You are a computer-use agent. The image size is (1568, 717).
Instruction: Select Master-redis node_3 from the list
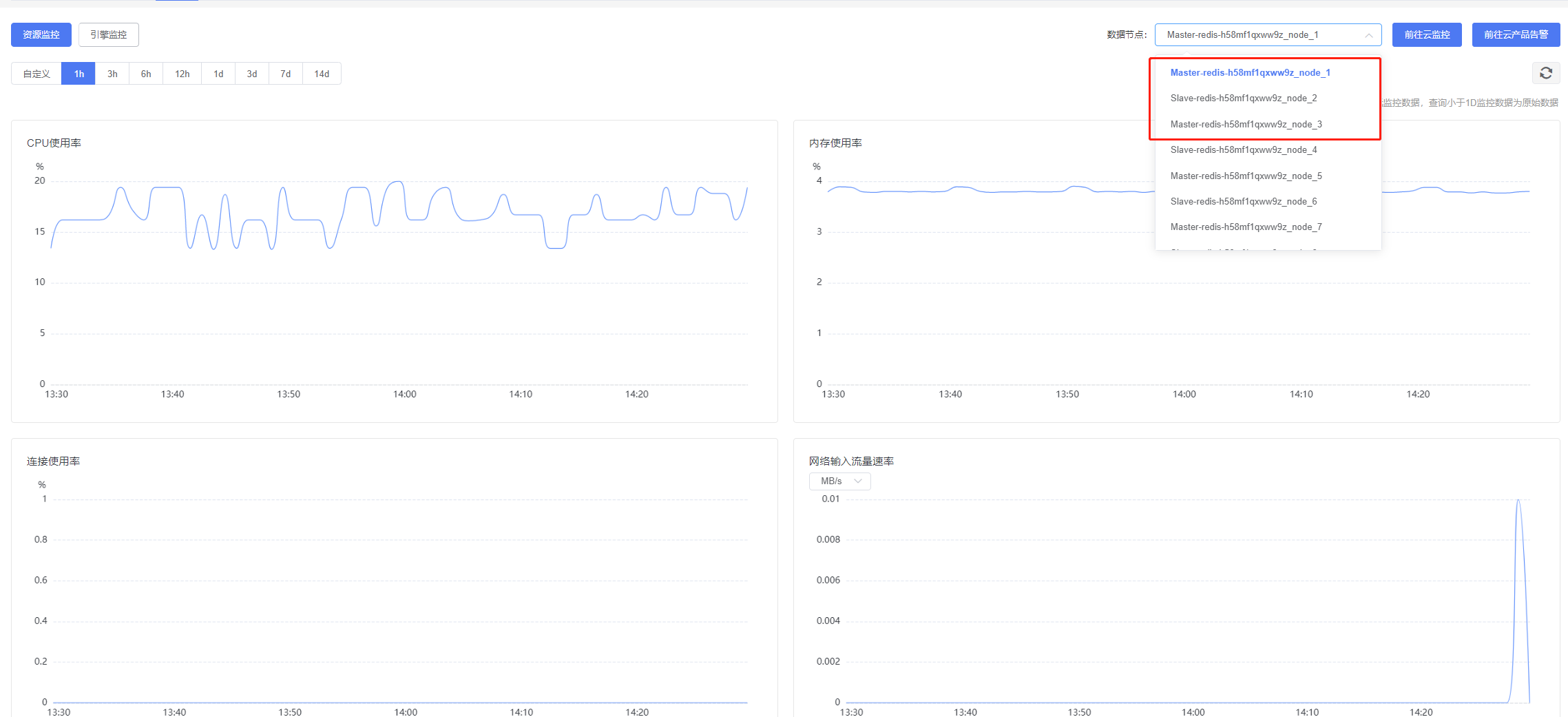click(x=1246, y=125)
